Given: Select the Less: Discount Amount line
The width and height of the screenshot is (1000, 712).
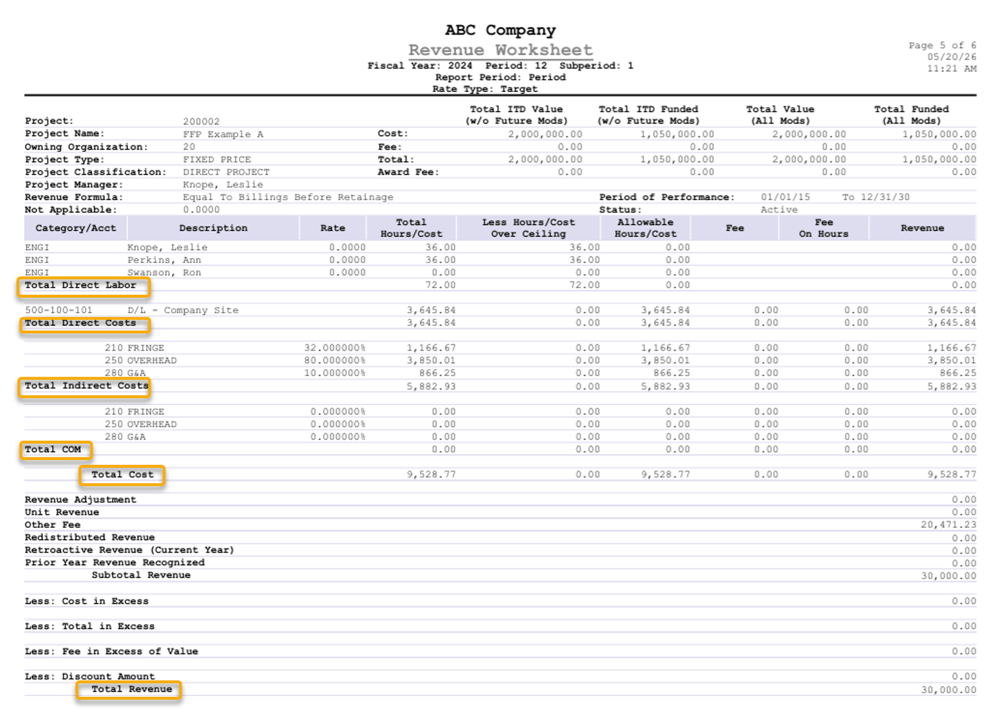Looking at the screenshot, I should tap(500, 676).
